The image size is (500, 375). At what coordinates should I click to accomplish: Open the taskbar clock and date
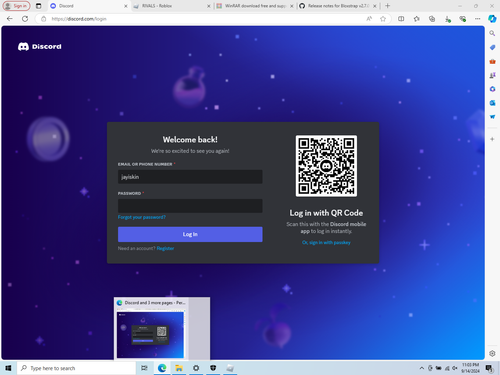(470, 368)
